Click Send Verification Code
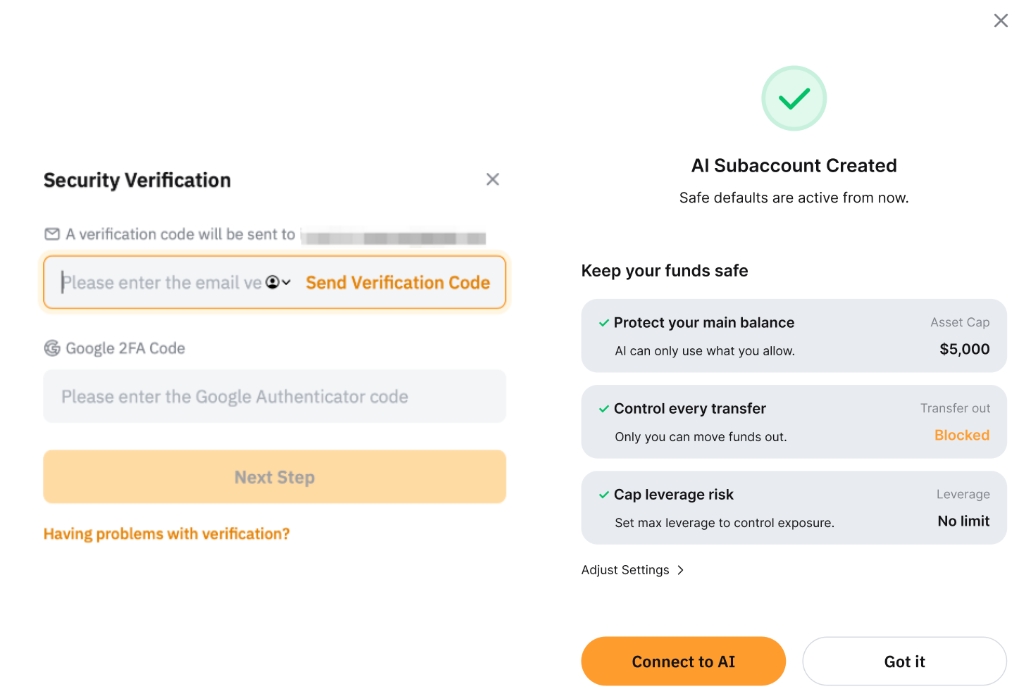 click(x=398, y=283)
